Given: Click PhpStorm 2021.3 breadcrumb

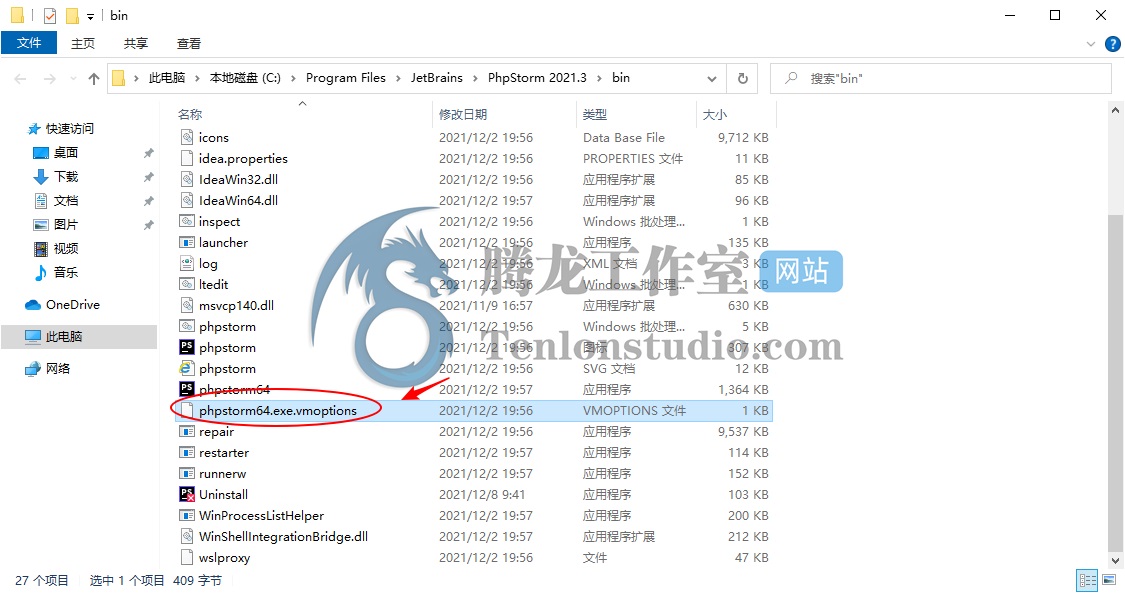Looking at the screenshot, I should pos(537,78).
